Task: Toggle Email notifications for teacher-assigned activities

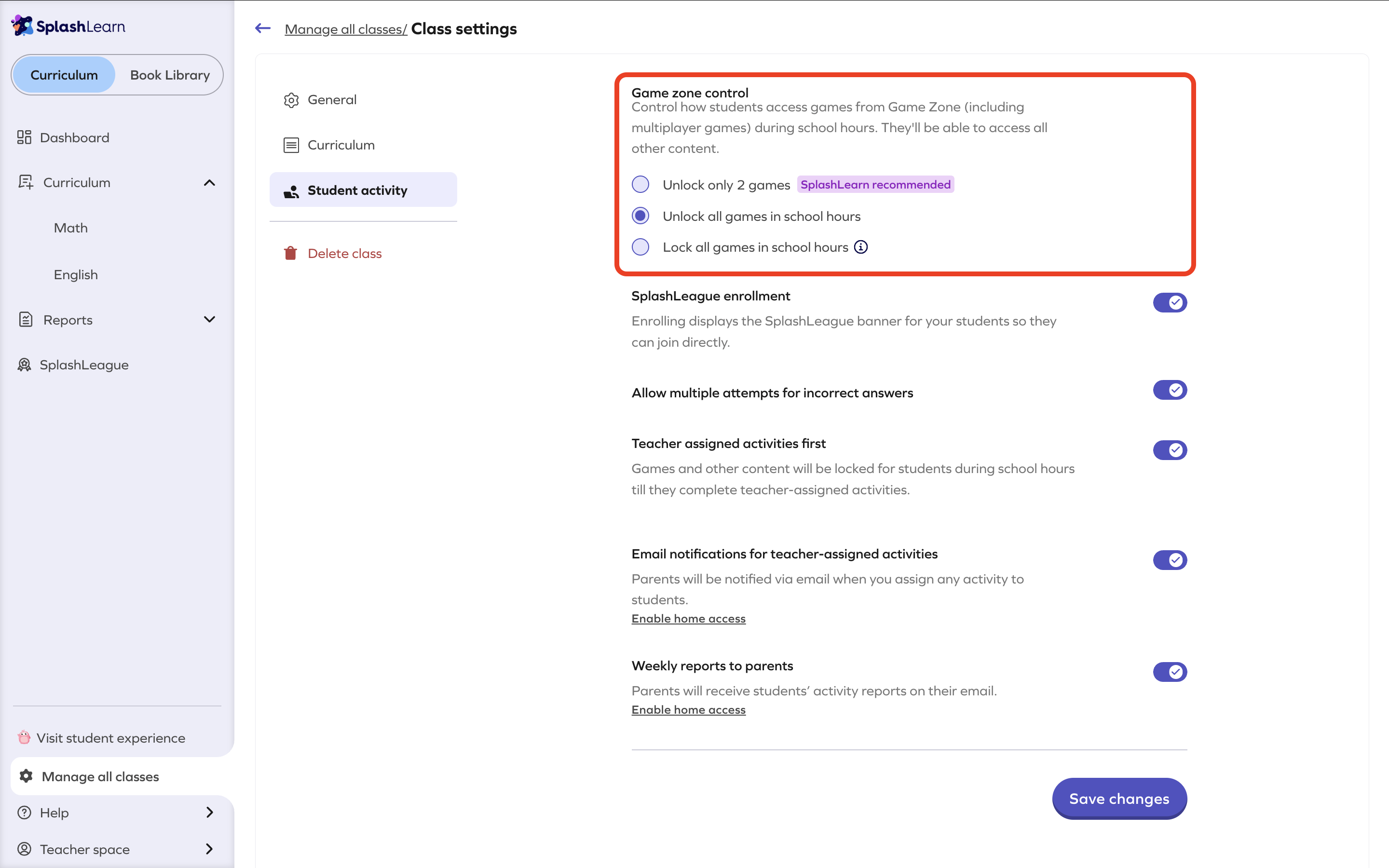Action: pos(1170,560)
